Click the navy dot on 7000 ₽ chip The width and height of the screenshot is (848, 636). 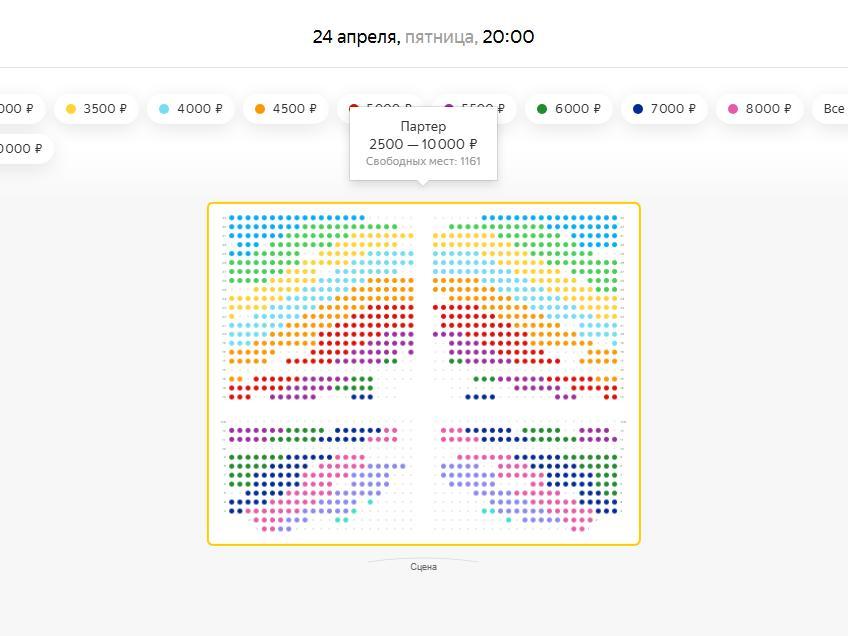click(x=638, y=108)
